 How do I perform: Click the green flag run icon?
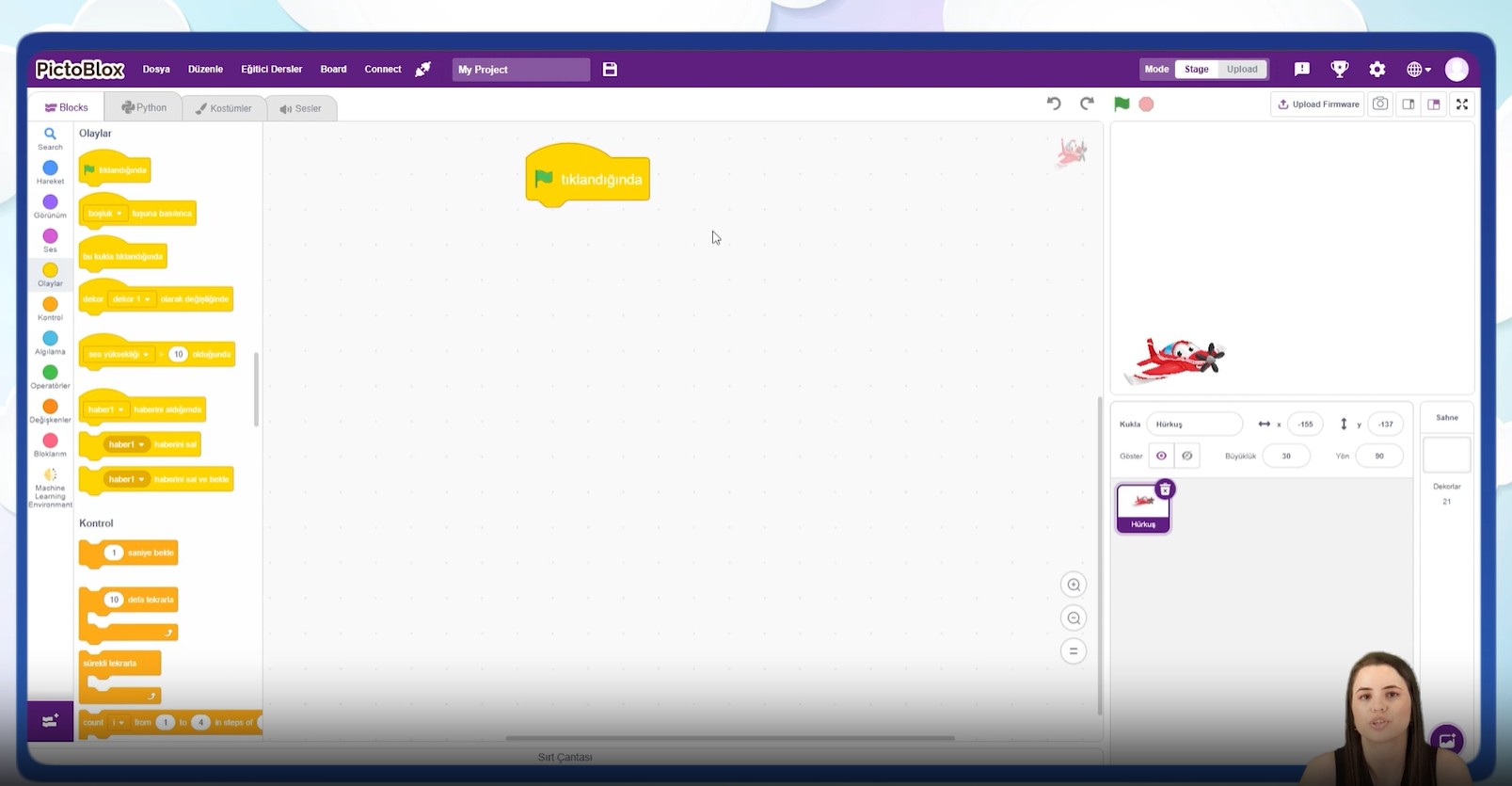point(1122,104)
